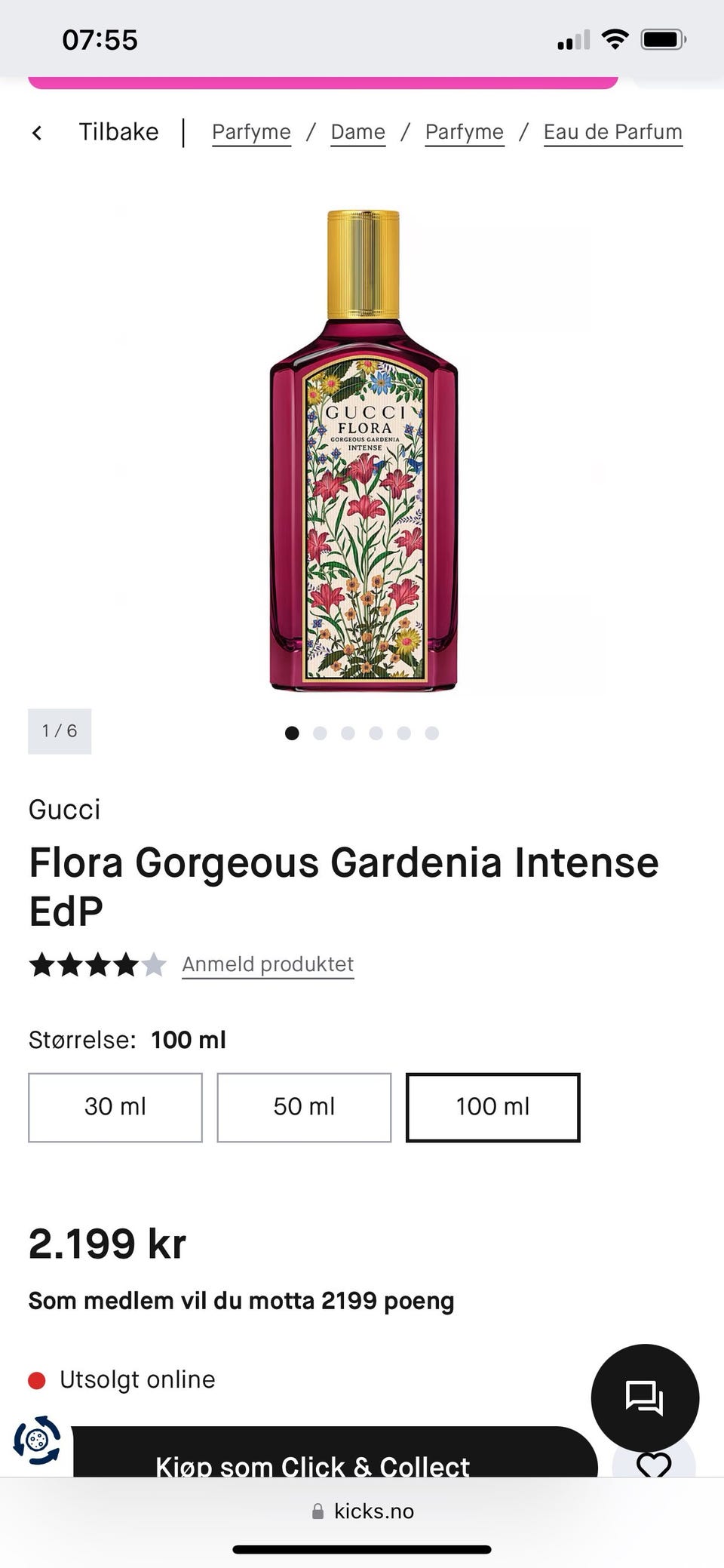Open Eau de Parfum breadcrumb link
This screenshot has height=1568, width=724.
612,132
